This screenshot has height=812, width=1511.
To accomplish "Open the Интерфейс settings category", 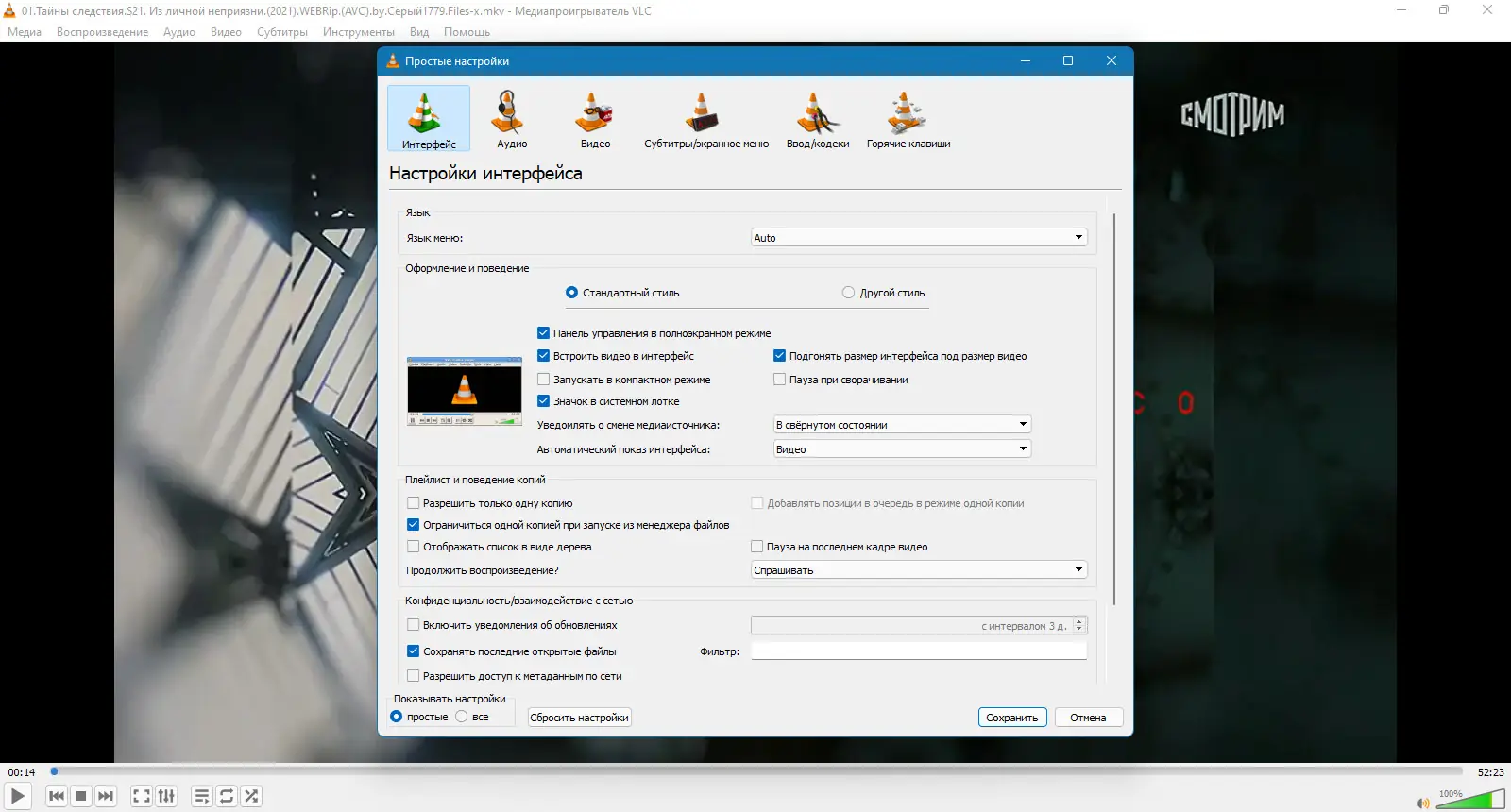I will coord(429,119).
